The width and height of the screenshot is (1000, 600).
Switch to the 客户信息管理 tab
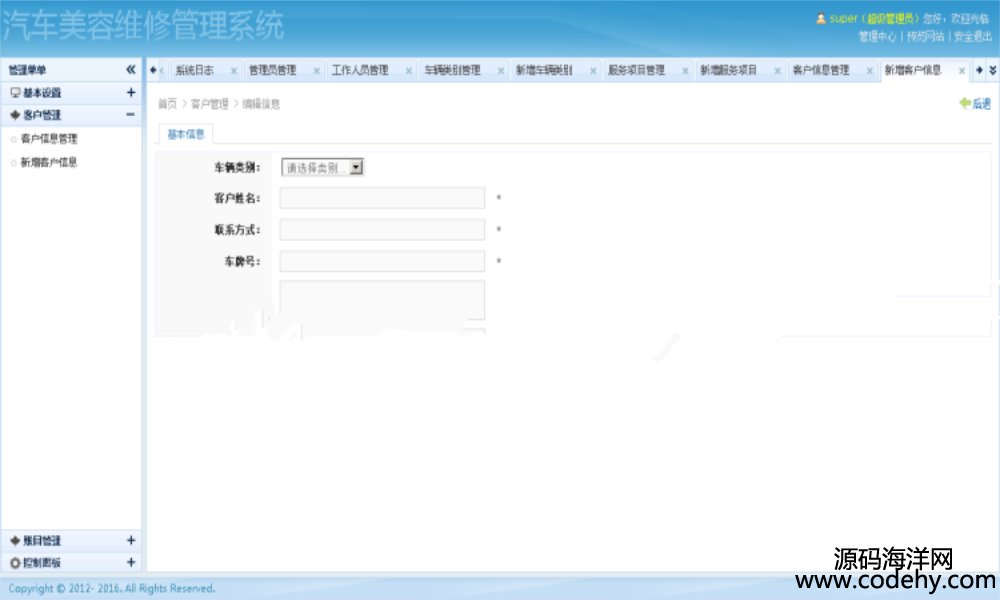point(820,71)
